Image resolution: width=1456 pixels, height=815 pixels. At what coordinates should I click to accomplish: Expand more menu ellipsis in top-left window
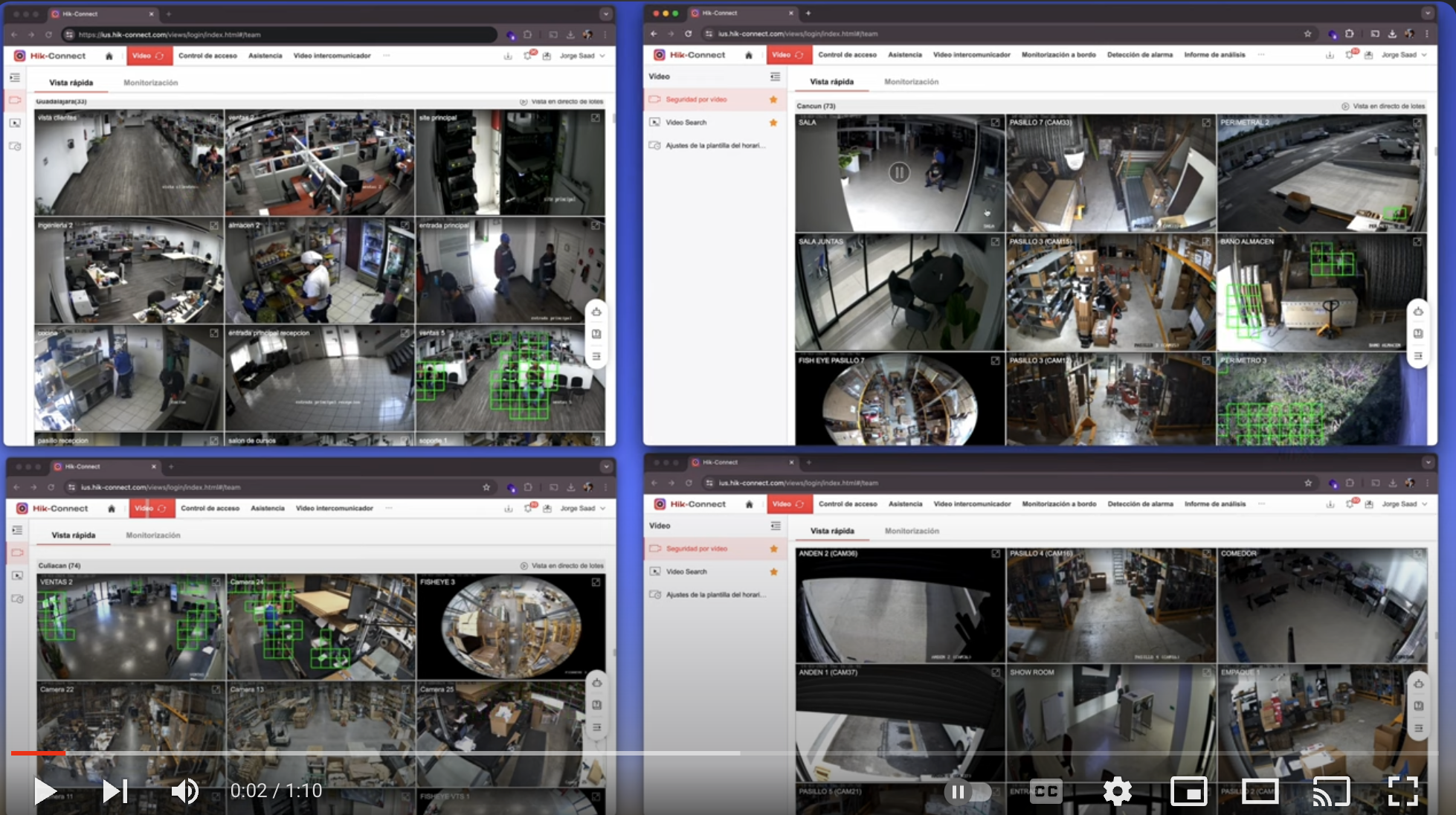(x=387, y=56)
